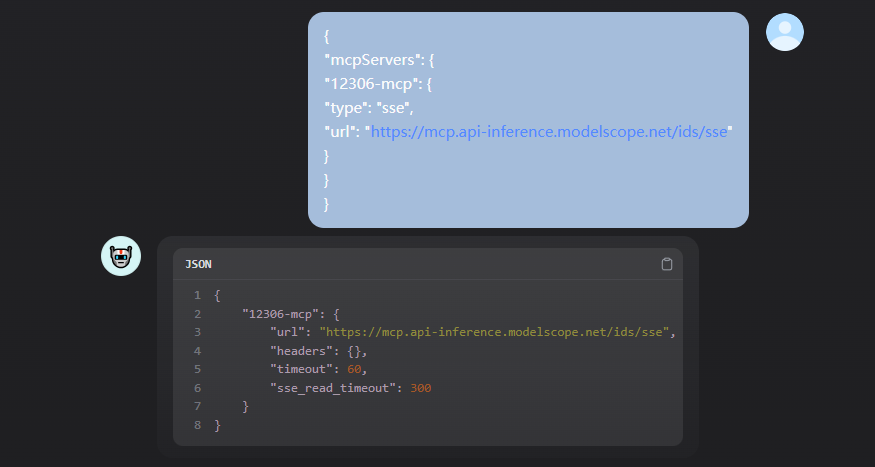Click the "url" key in code block
Image resolution: width=875 pixels, height=467 pixels.
287,332
